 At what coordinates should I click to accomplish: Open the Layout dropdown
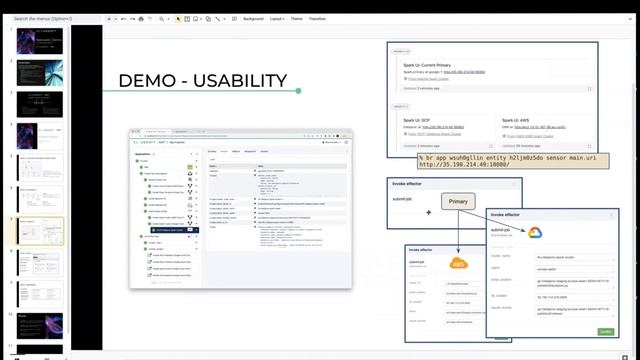click(x=277, y=19)
